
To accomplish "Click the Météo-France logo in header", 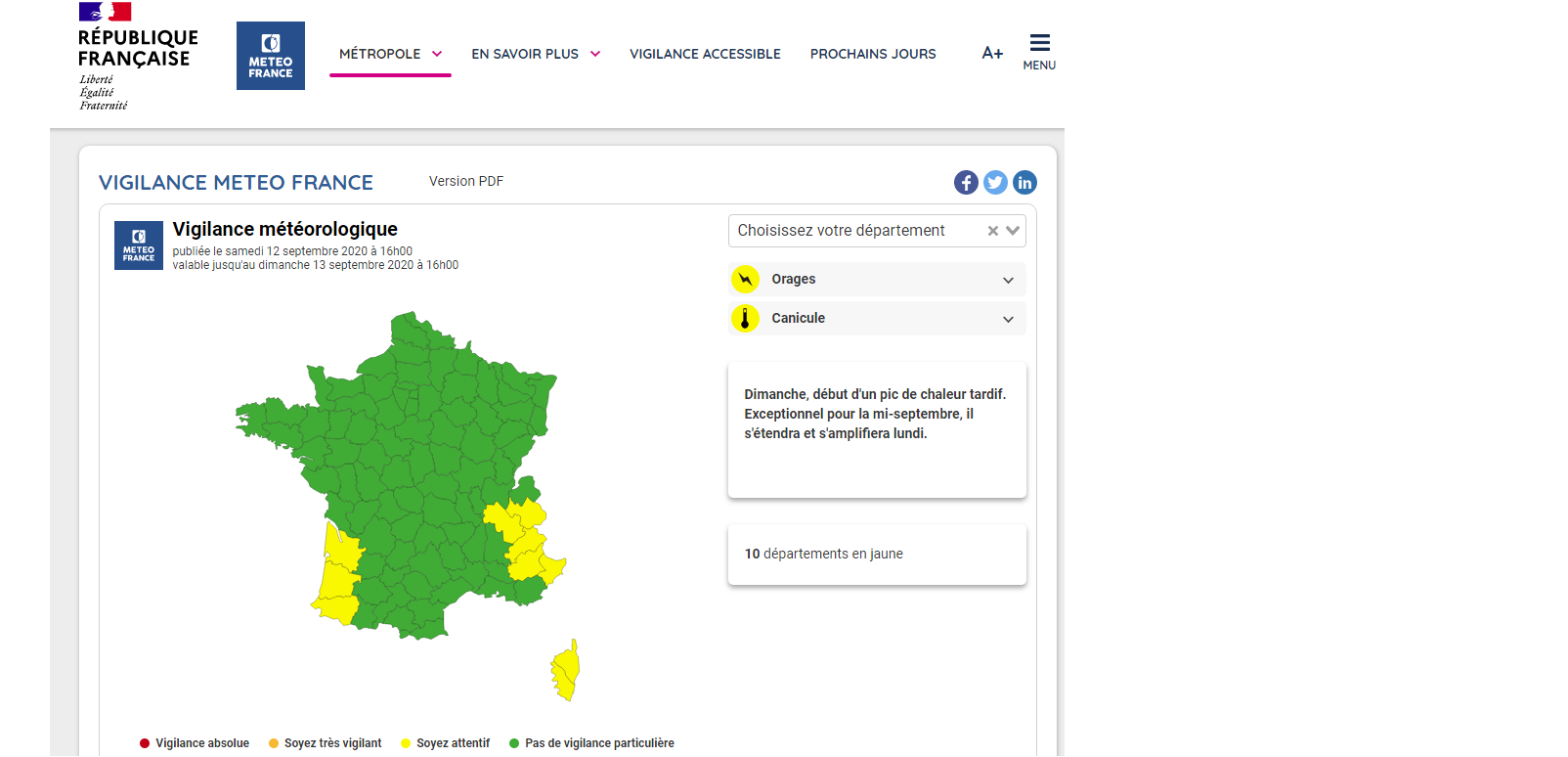I will pyautogui.click(x=271, y=56).
